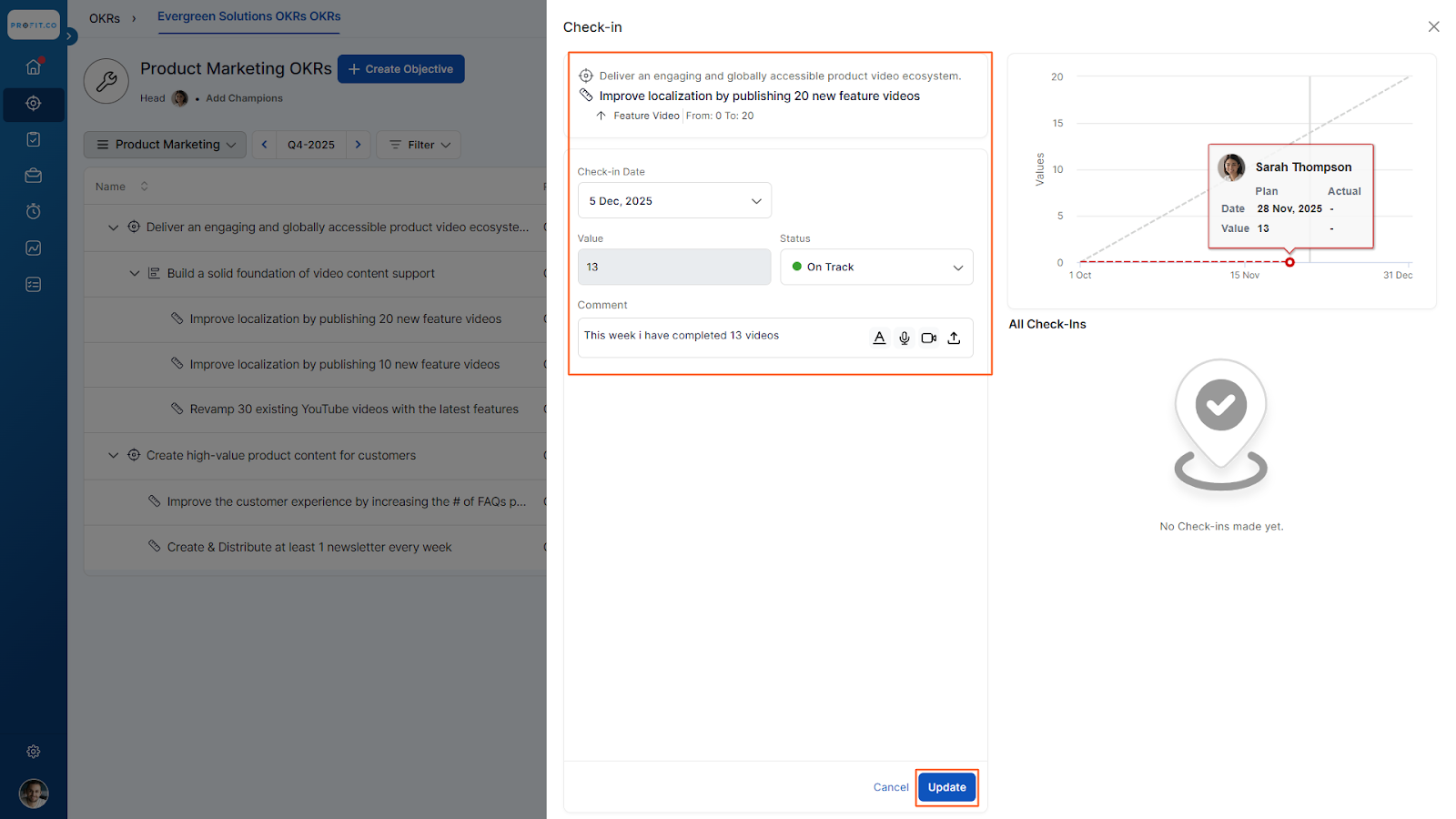This screenshot has height=819, width=1456.
Task: Click Add Champions link
Action: click(x=244, y=98)
